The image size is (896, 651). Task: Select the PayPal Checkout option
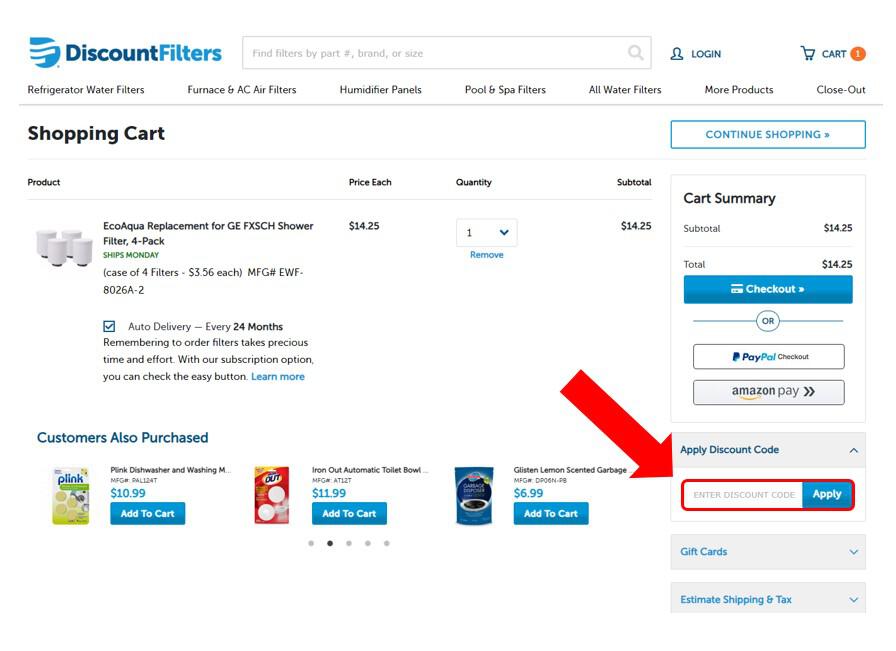[767, 356]
